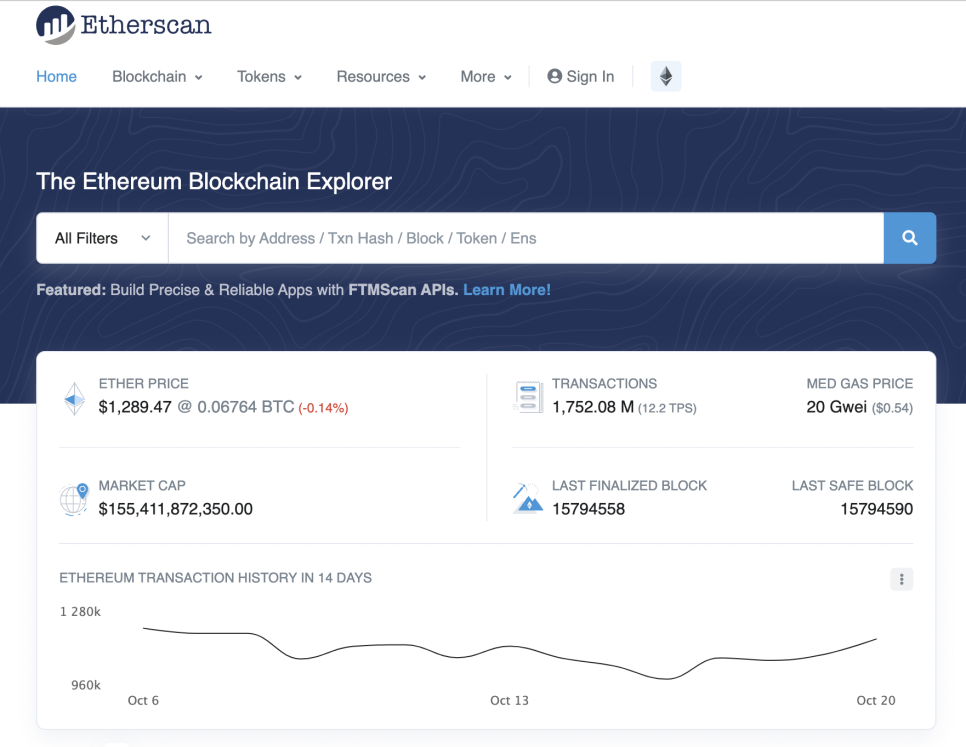Focus the address search input field
Image resolution: width=966 pixels, height=747 pixels.
point(526,238)
